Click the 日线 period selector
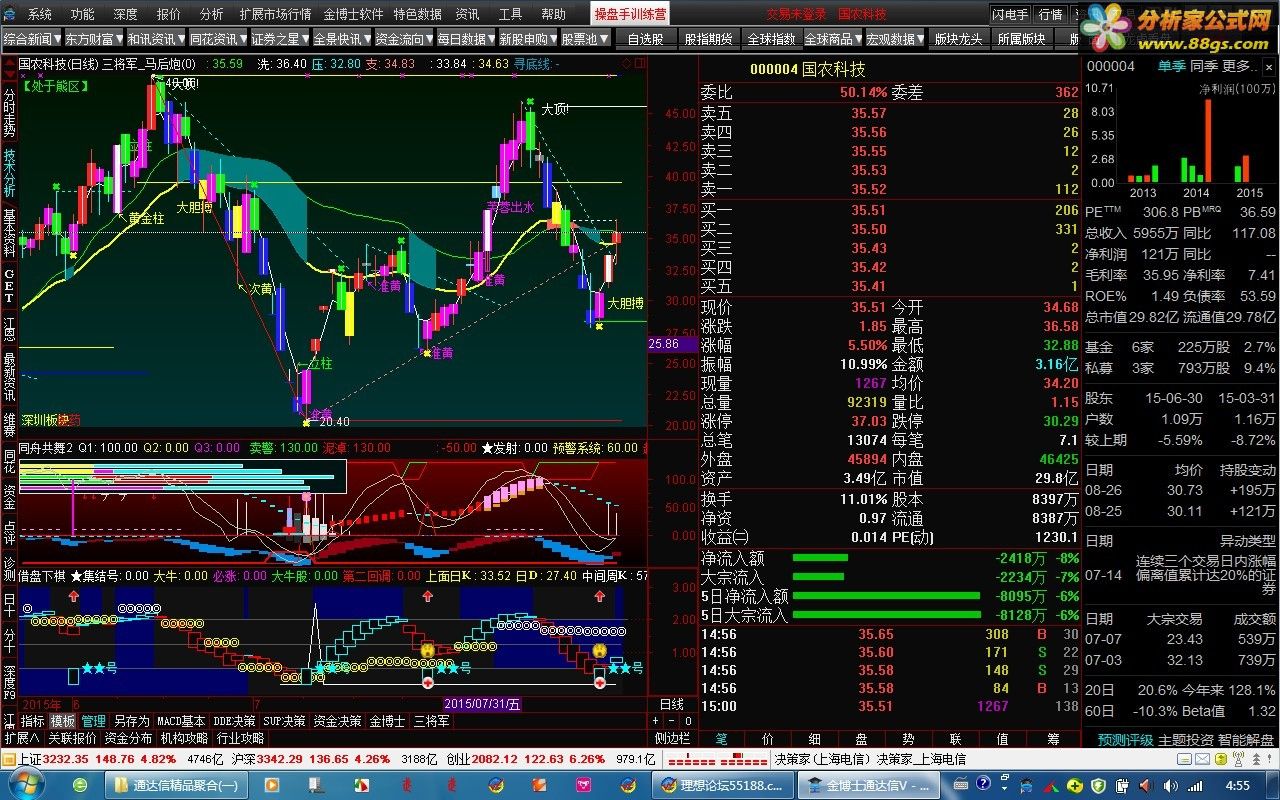This screenshot has width=1280, height=800. pos(672,704)
